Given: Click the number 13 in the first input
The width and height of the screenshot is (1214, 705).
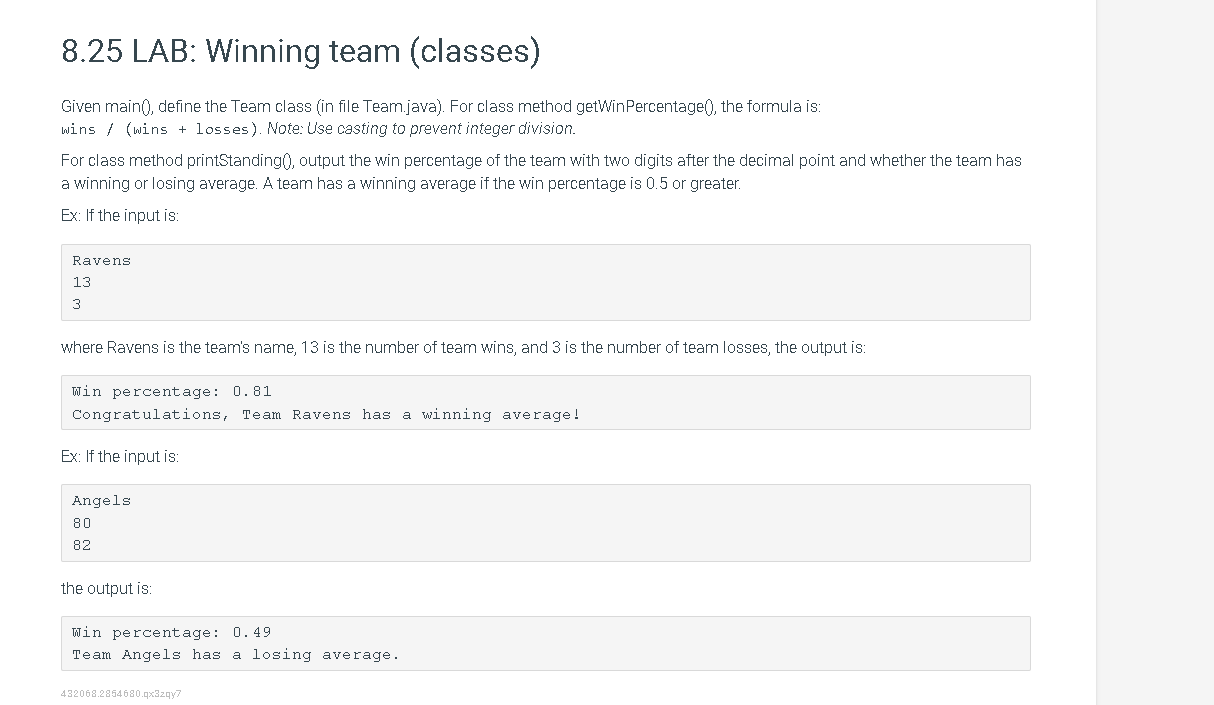Looking at the screenshot, I should tap(82, 282).
